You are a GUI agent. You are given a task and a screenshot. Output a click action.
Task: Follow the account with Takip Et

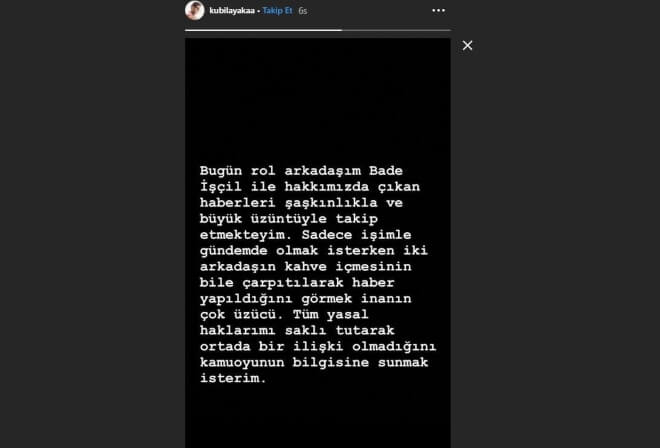click(277, 11)
